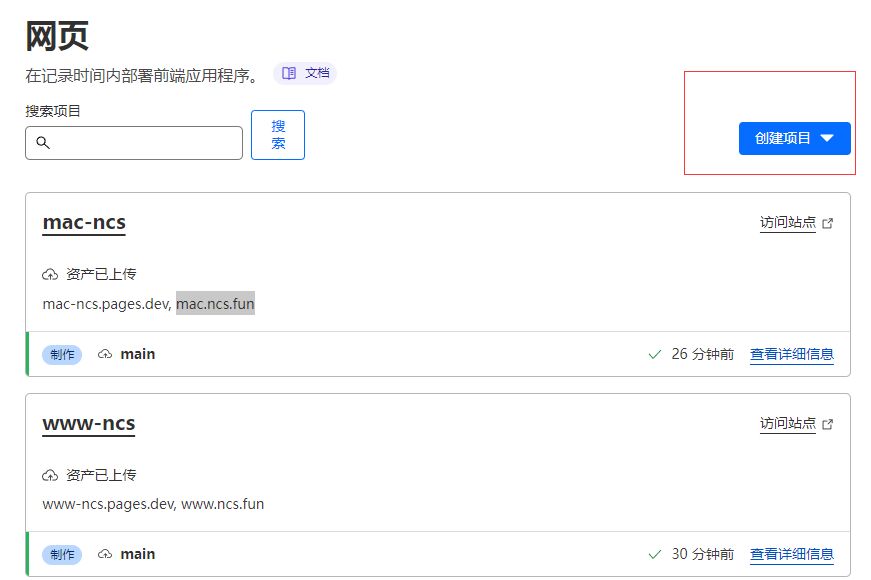Click cloud icon beside main in mac-ncs
The image size is (871, 580).
point(105,354)
